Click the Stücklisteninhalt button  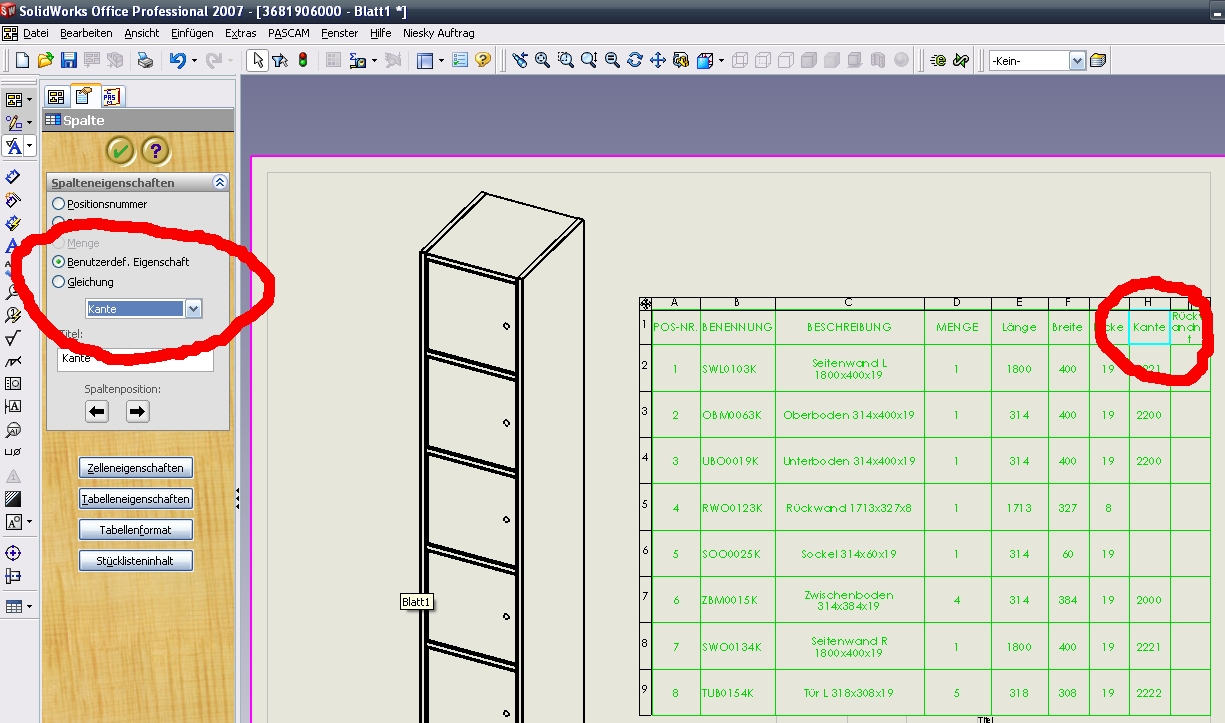[136, 561]
